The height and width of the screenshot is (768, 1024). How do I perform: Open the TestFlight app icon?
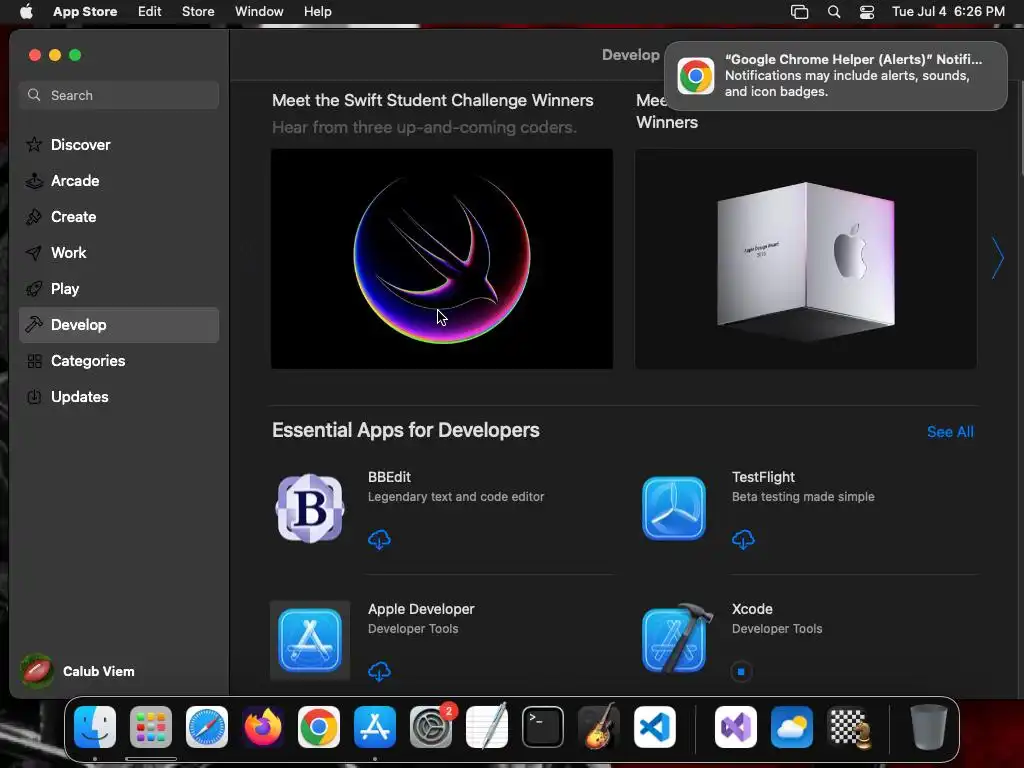pos(674,508)
